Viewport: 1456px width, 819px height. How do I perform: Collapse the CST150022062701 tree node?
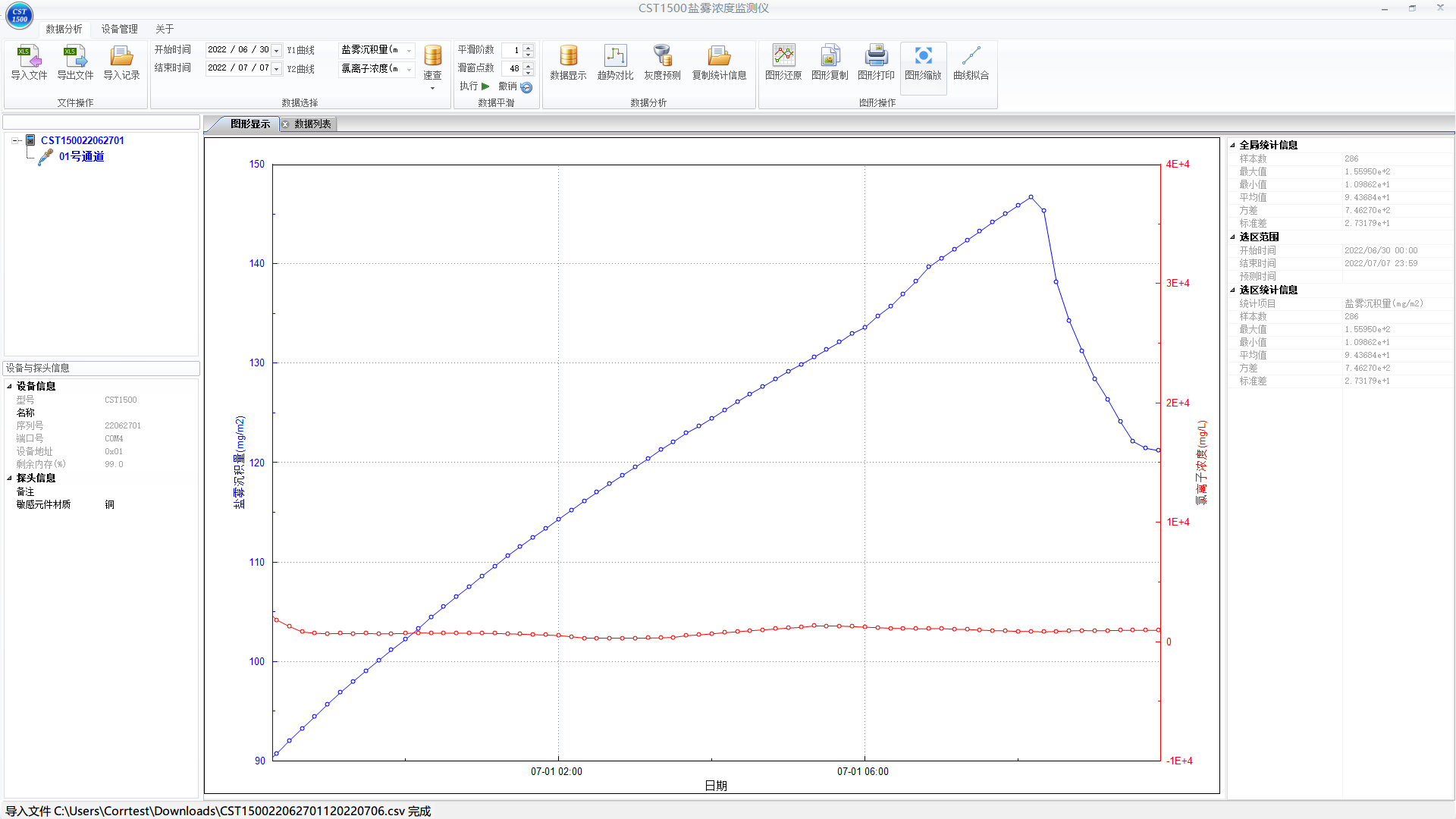point(15,140)
